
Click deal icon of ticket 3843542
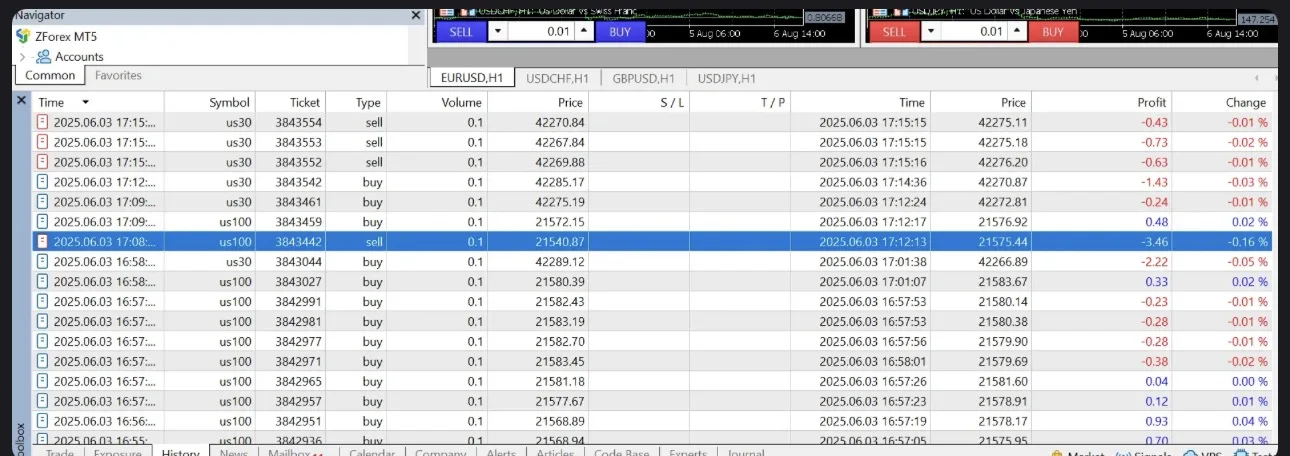[42, 182]
